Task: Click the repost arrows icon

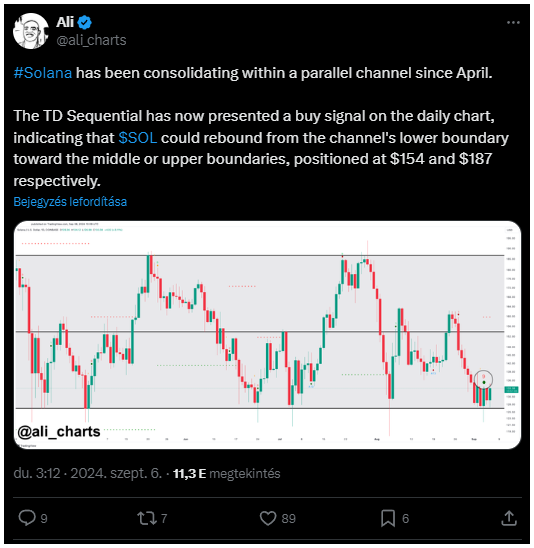Action: pos(147,518)
